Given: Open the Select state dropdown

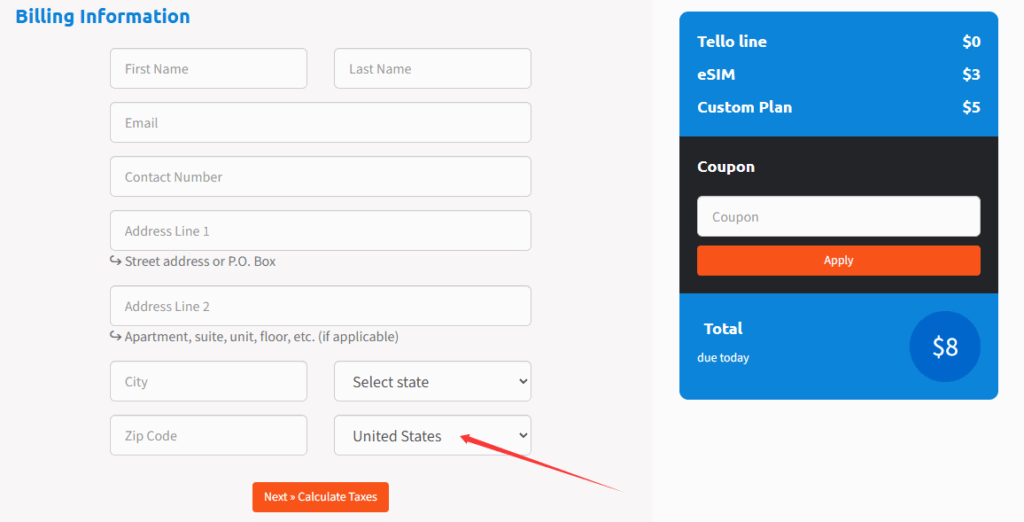Looking at the screenshot, I should [432, 382].
